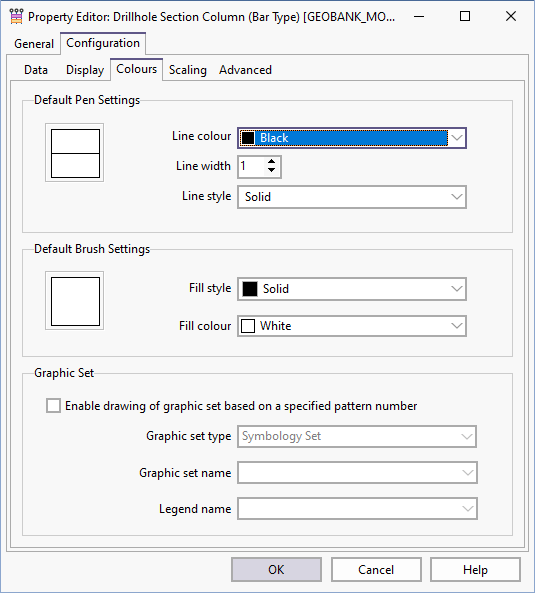Enable drawing of graphic set checkbox
This screenshot has height=593, width=535.
click(53, 406)
